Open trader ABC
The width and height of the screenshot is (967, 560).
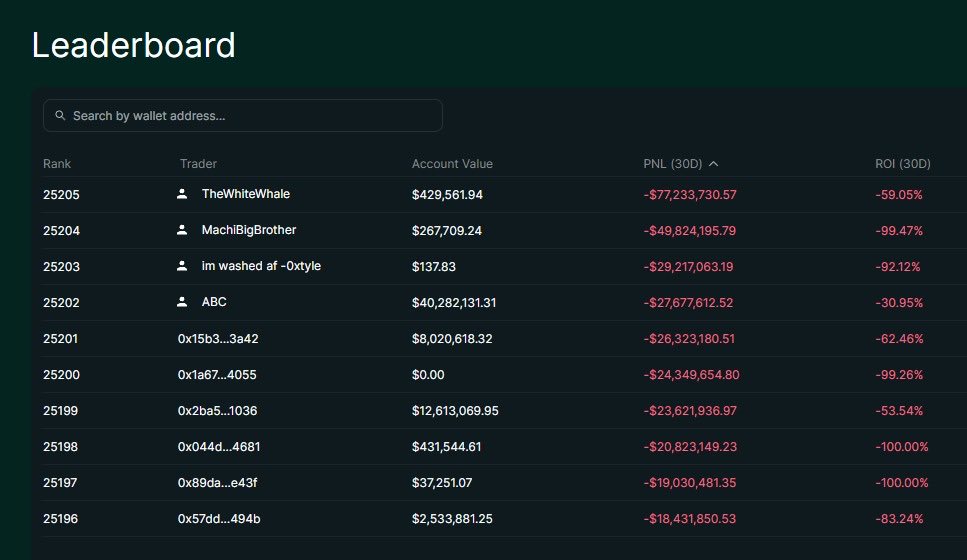(x=214, y=302)
